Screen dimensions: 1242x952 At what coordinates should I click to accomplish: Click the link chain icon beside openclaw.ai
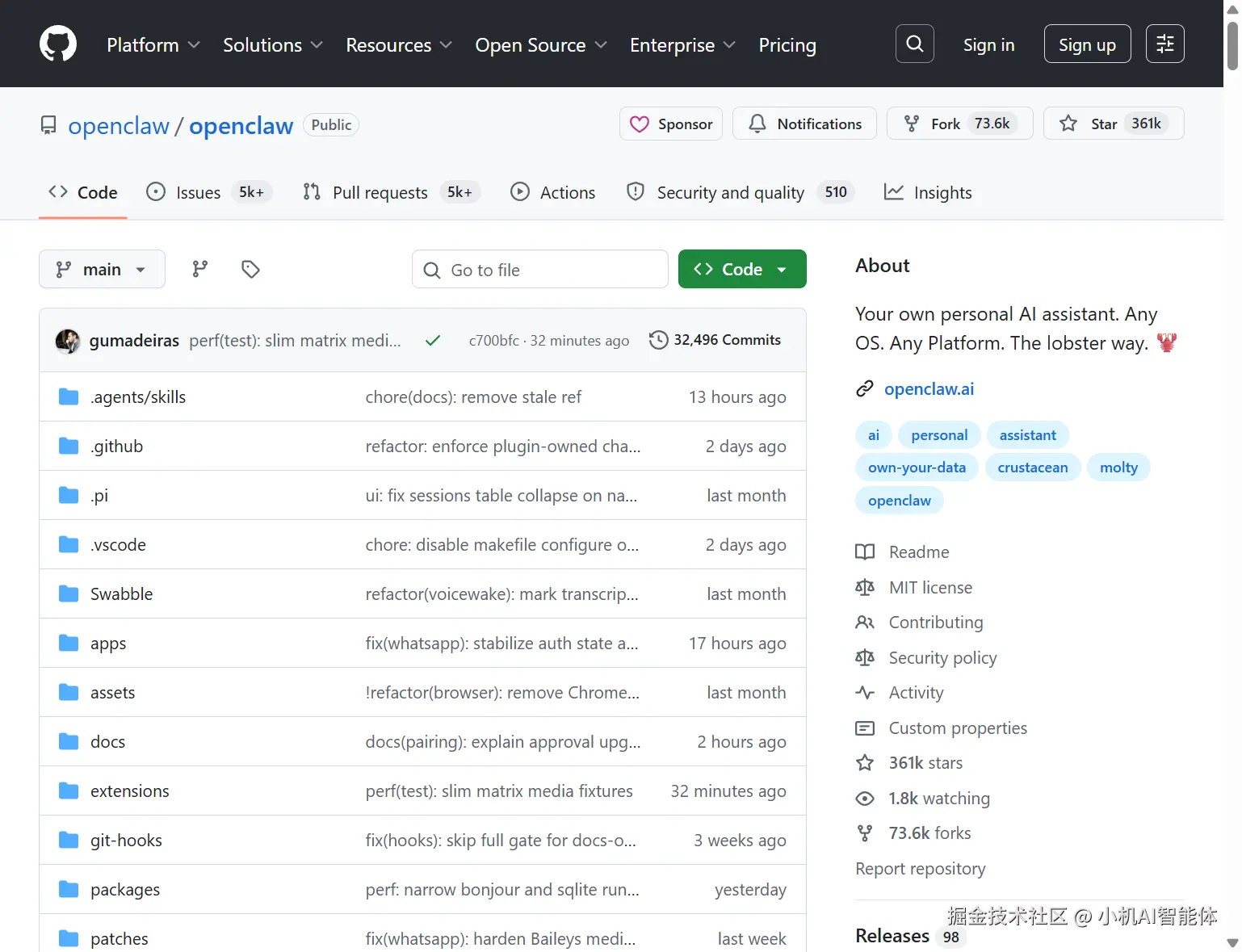click(864, 389)
